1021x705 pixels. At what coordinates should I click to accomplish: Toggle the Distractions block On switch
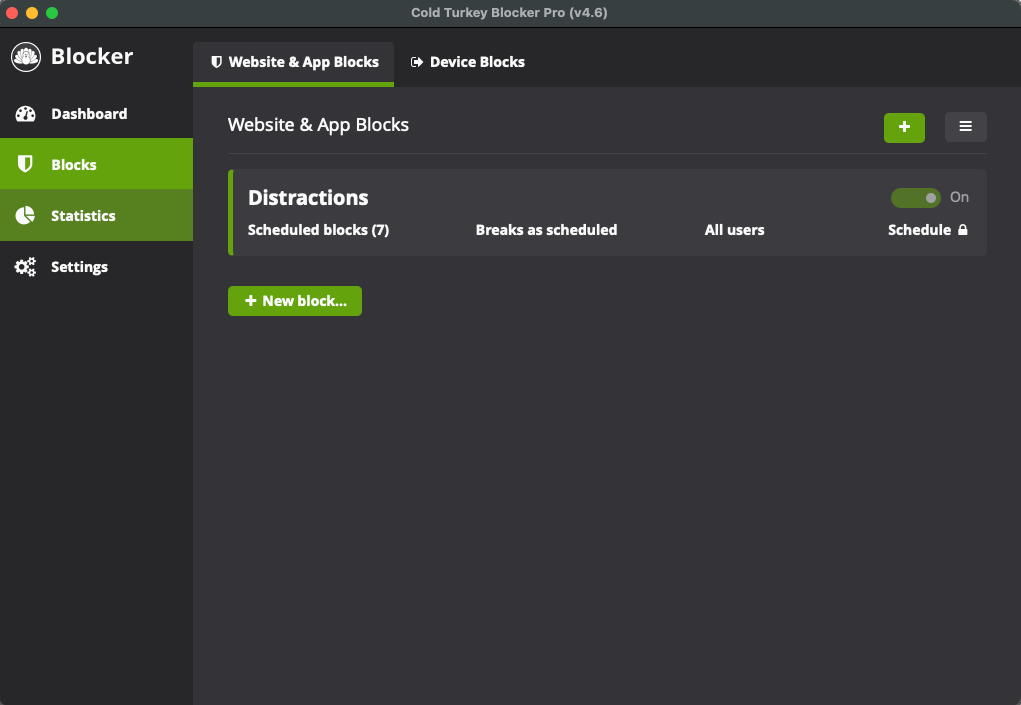click(x=916, y=198)
